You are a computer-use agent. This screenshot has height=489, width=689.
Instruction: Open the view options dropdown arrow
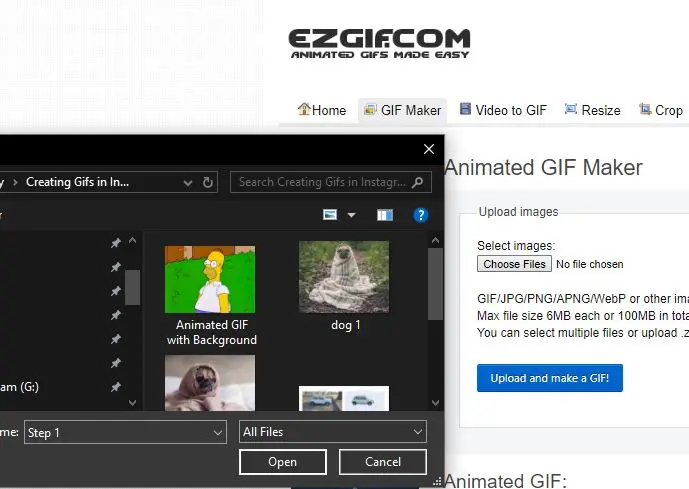[x=351, y=215]
